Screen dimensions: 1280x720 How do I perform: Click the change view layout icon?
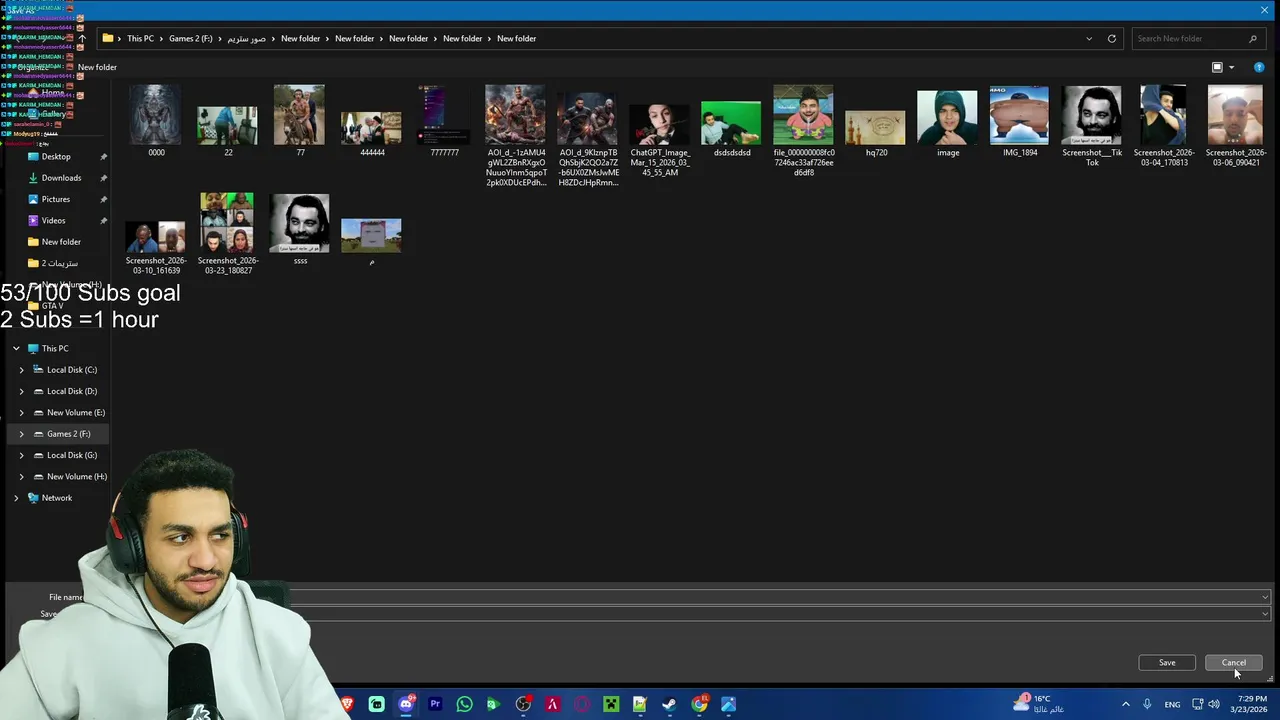coord(1217,67)
